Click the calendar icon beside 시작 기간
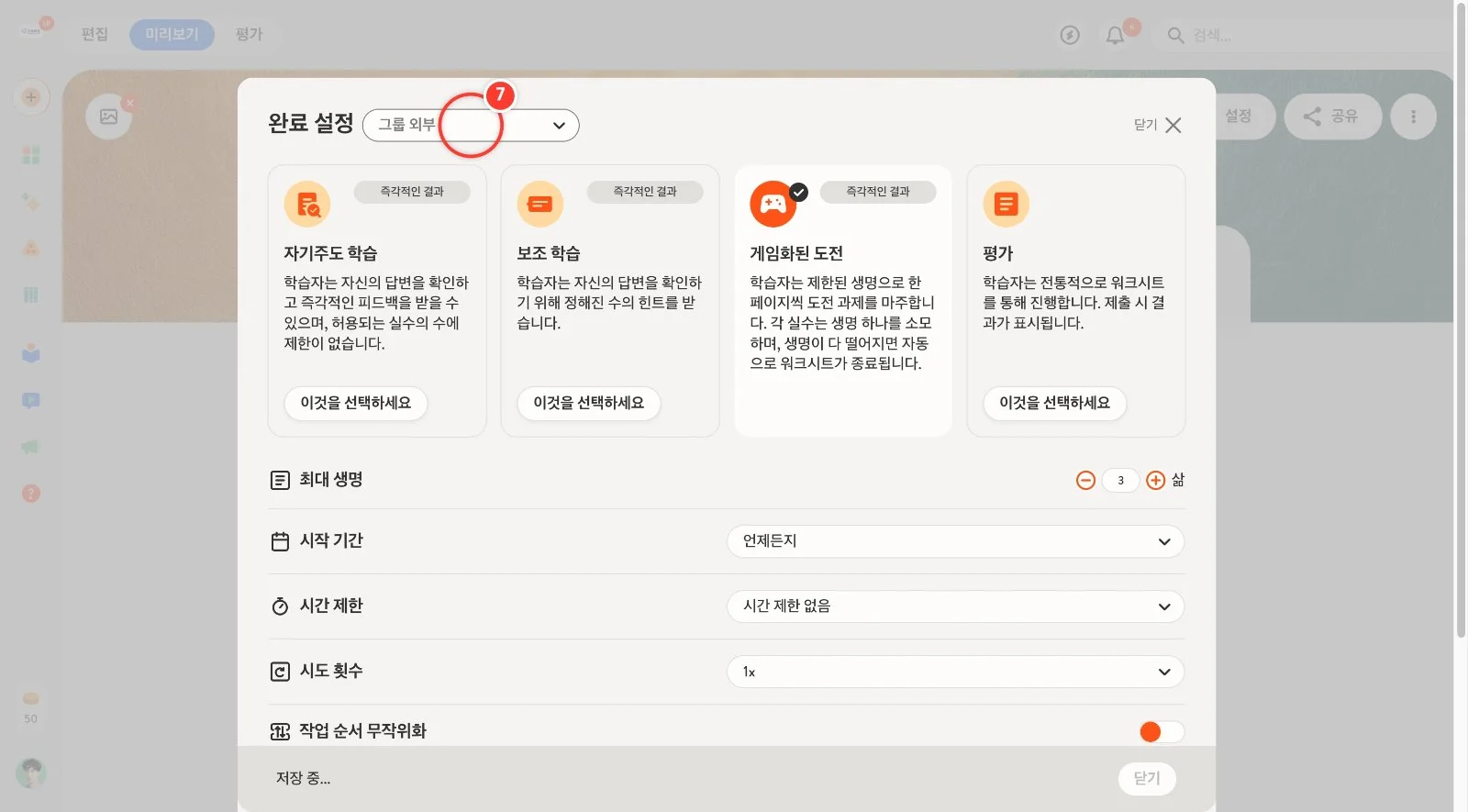 280,541
